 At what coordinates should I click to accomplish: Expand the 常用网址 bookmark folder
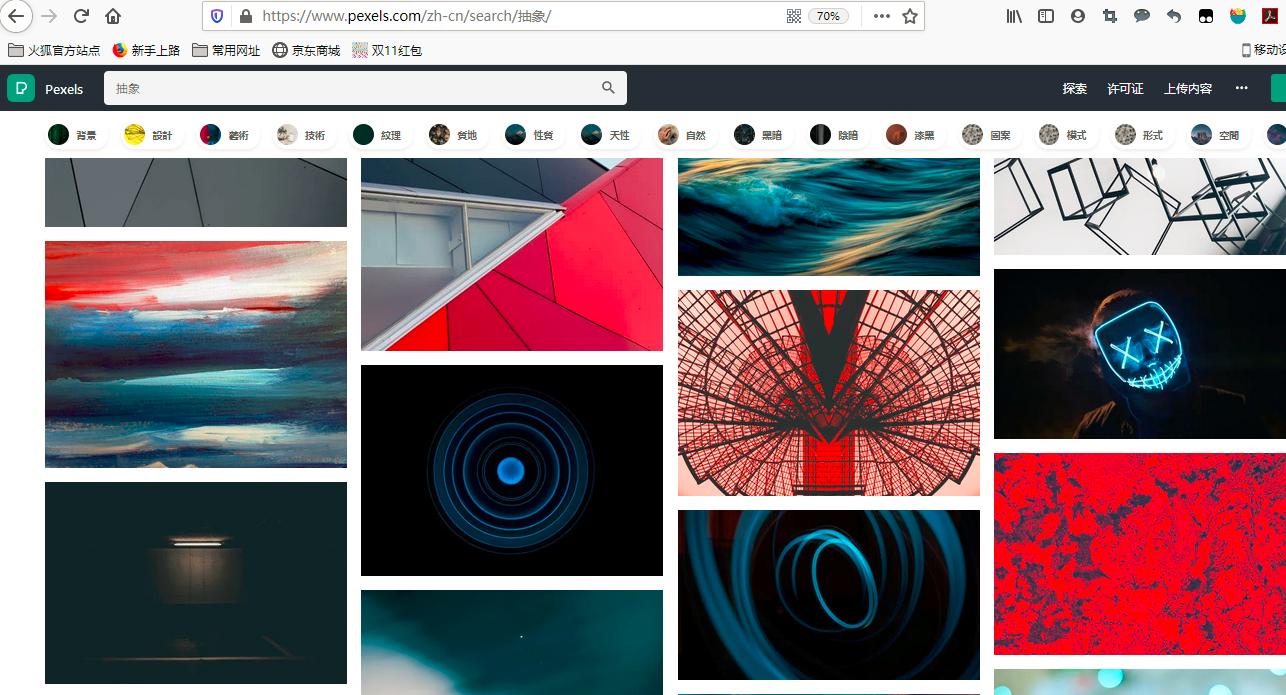pyautogui.click(x=226, y=50)
